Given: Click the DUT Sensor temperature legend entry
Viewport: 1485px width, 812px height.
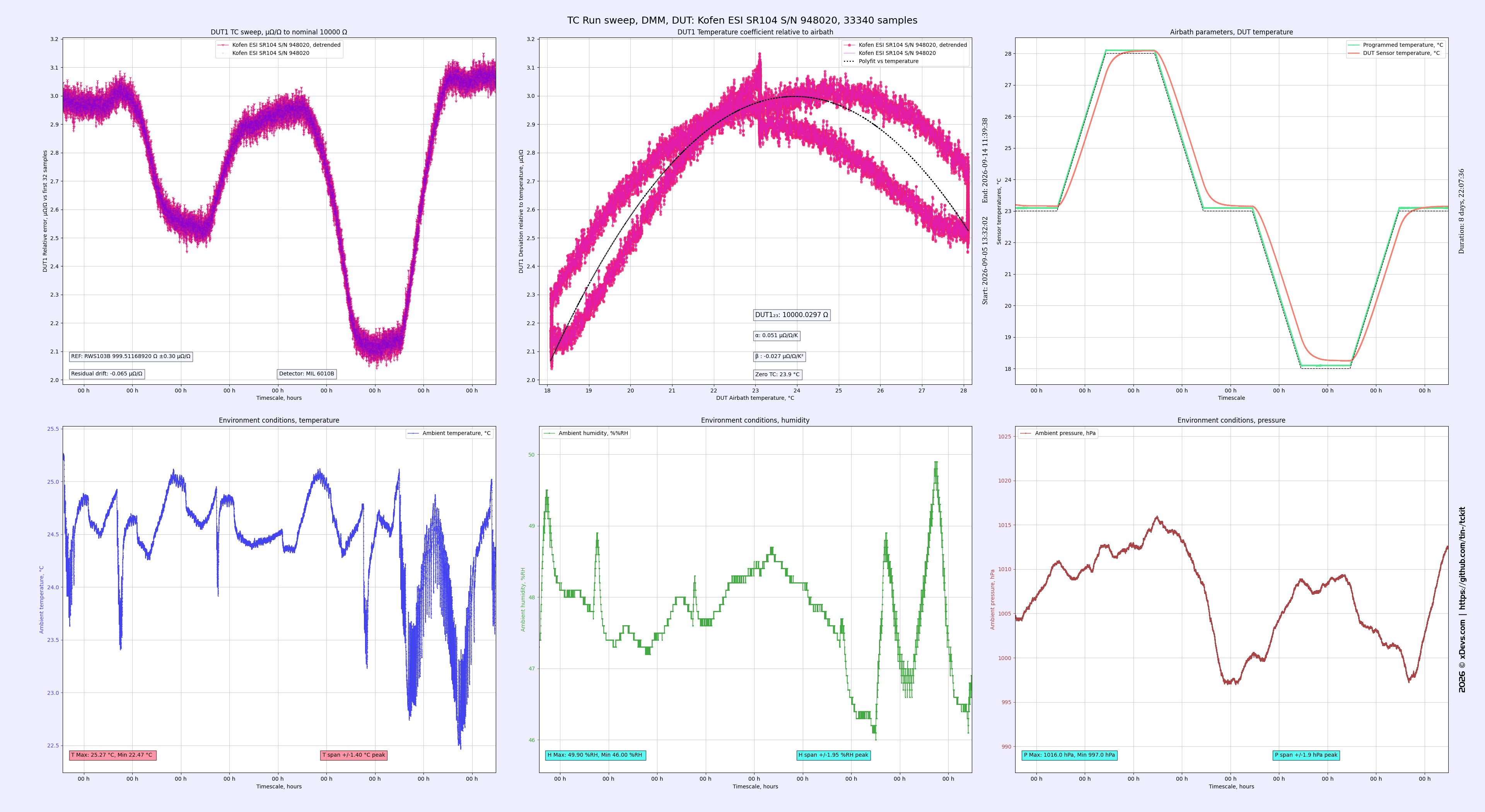Looking at the screenshot, I should 1393,53.
